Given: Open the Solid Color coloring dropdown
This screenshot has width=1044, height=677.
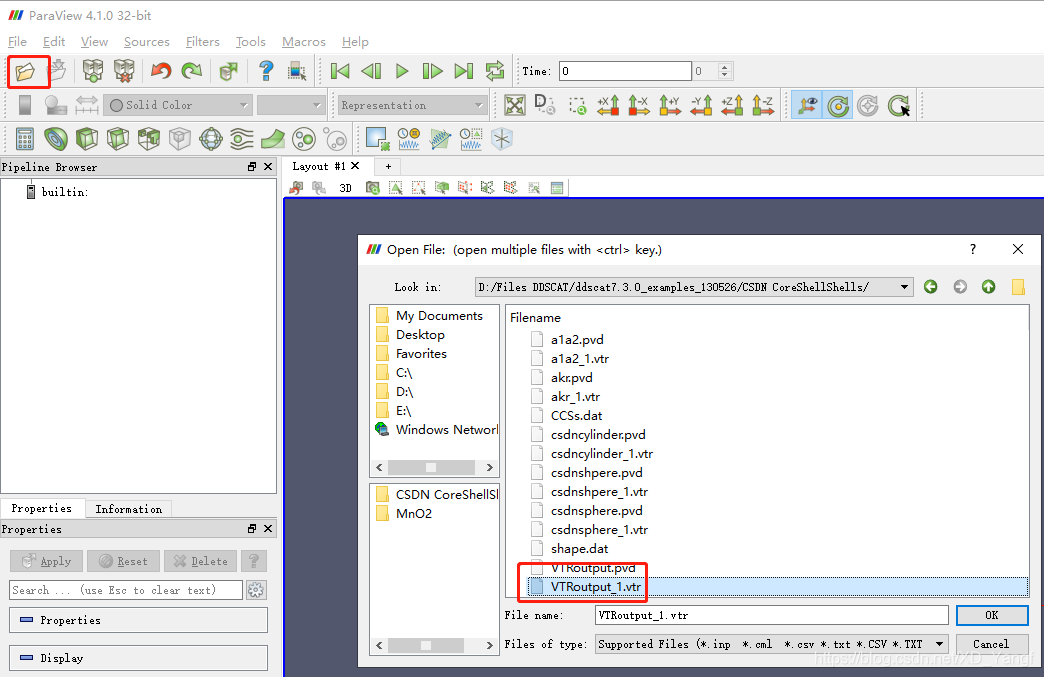Looking at the screenshot, I should (178, 105).
